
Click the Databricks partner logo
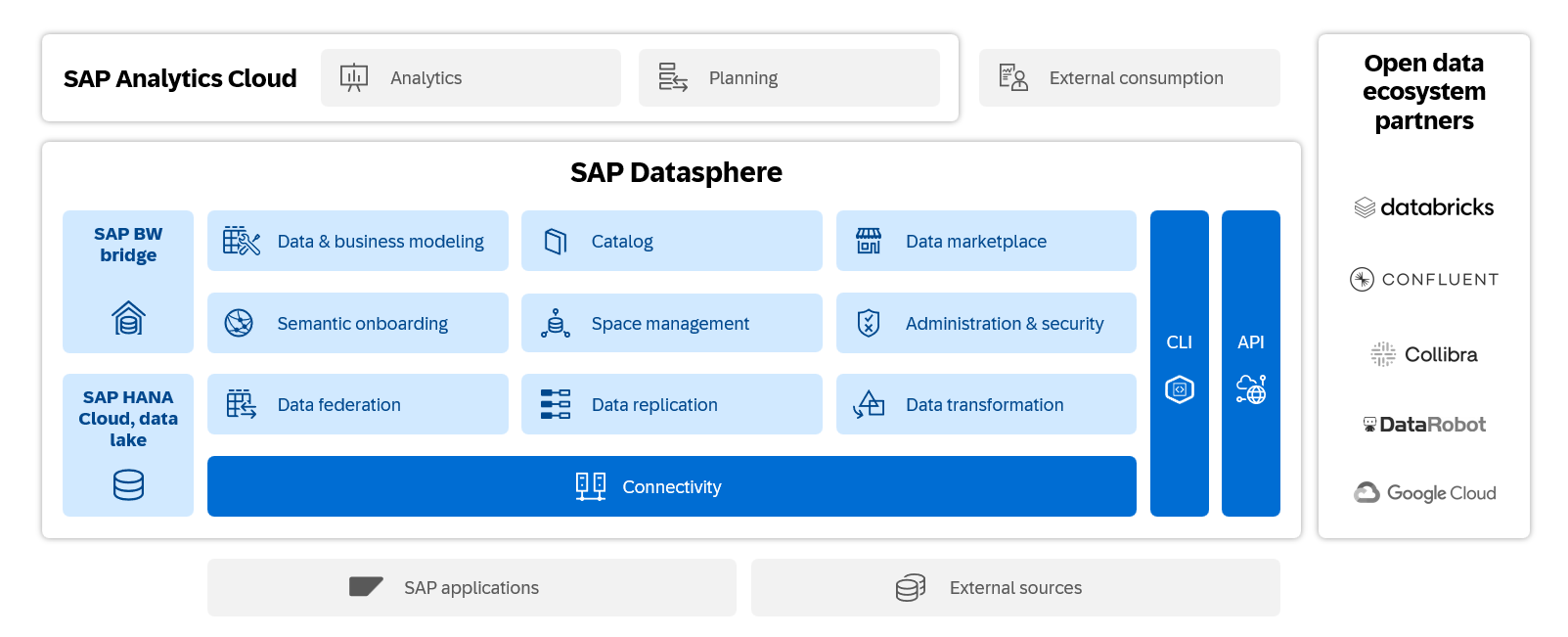[1424, 207]
